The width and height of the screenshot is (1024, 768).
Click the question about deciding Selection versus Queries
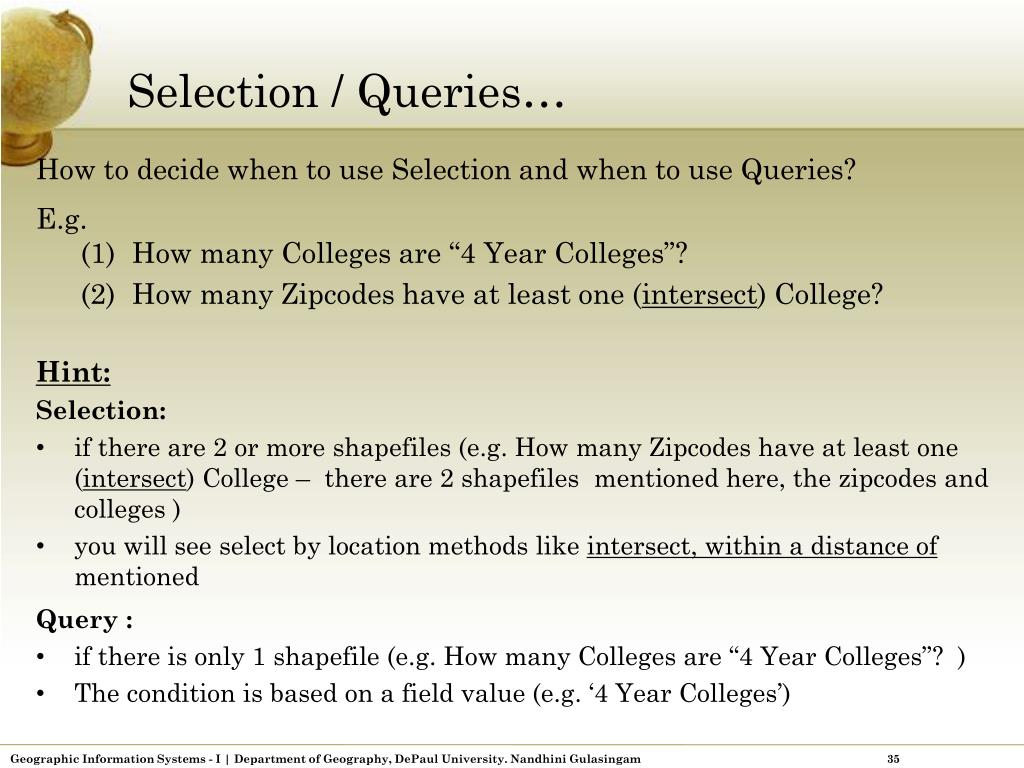click(445, 170)
